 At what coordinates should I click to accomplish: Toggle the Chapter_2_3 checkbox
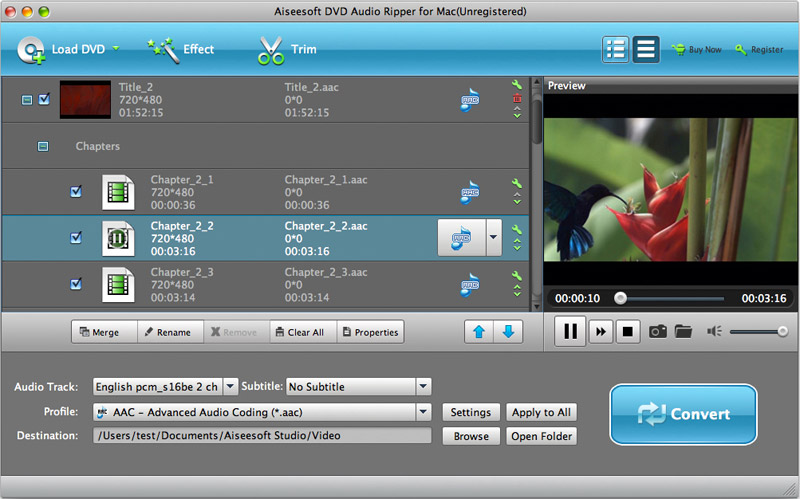[x=76, y=284]
